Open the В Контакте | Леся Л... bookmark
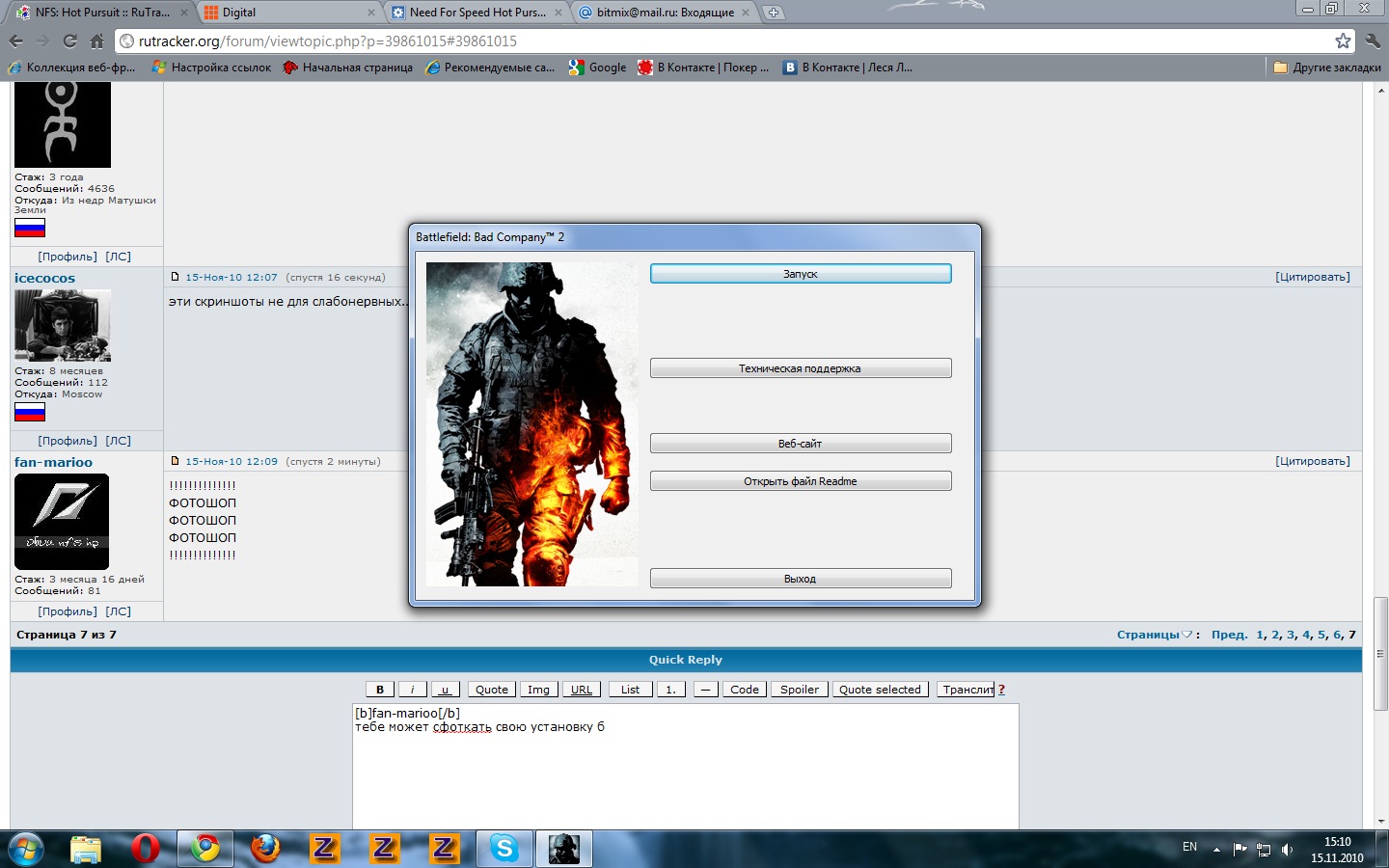The width and height of the screenshot is (1389, 868). point(847,68)
